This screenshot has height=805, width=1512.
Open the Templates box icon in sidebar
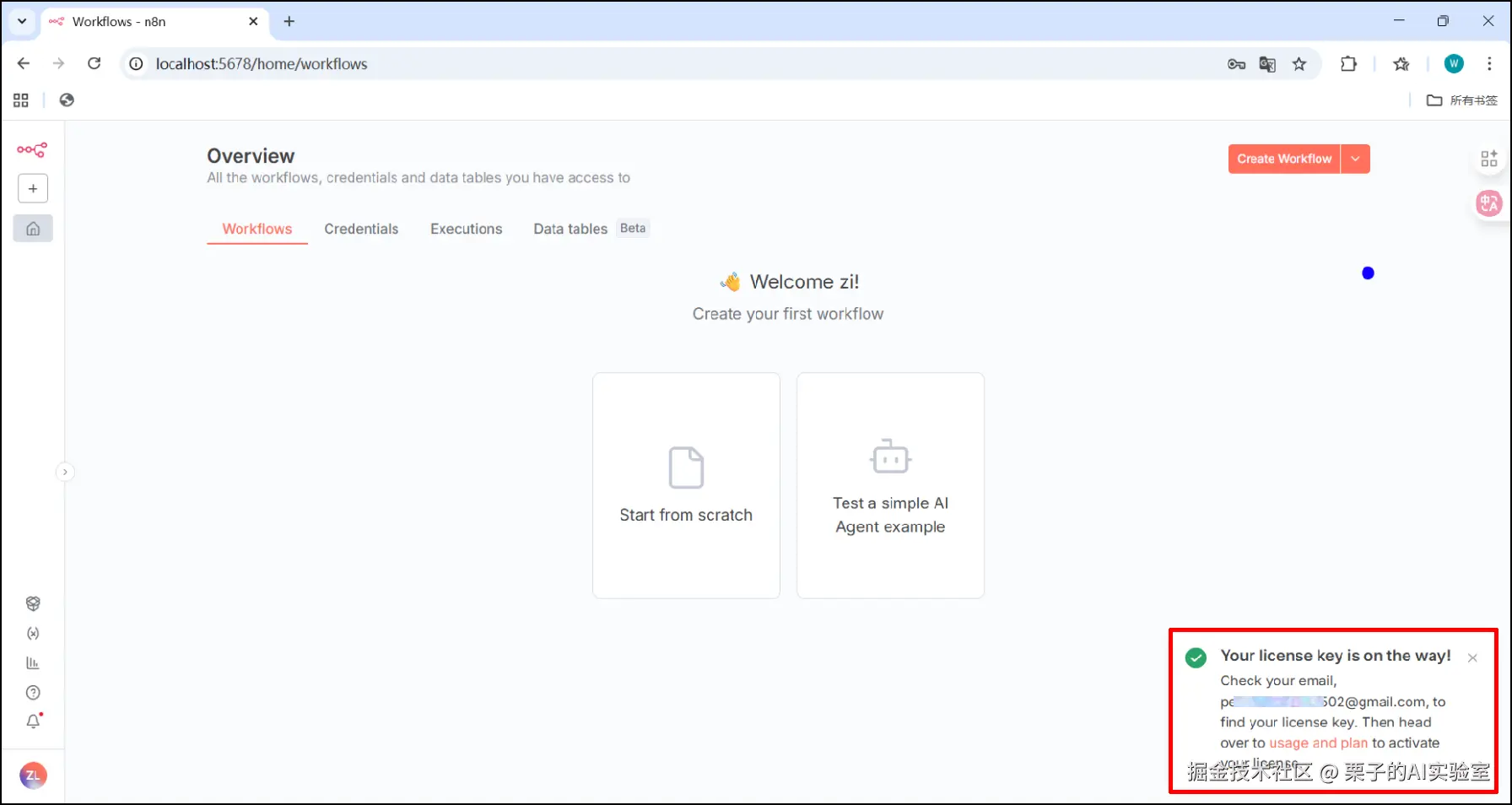[33, 603]
